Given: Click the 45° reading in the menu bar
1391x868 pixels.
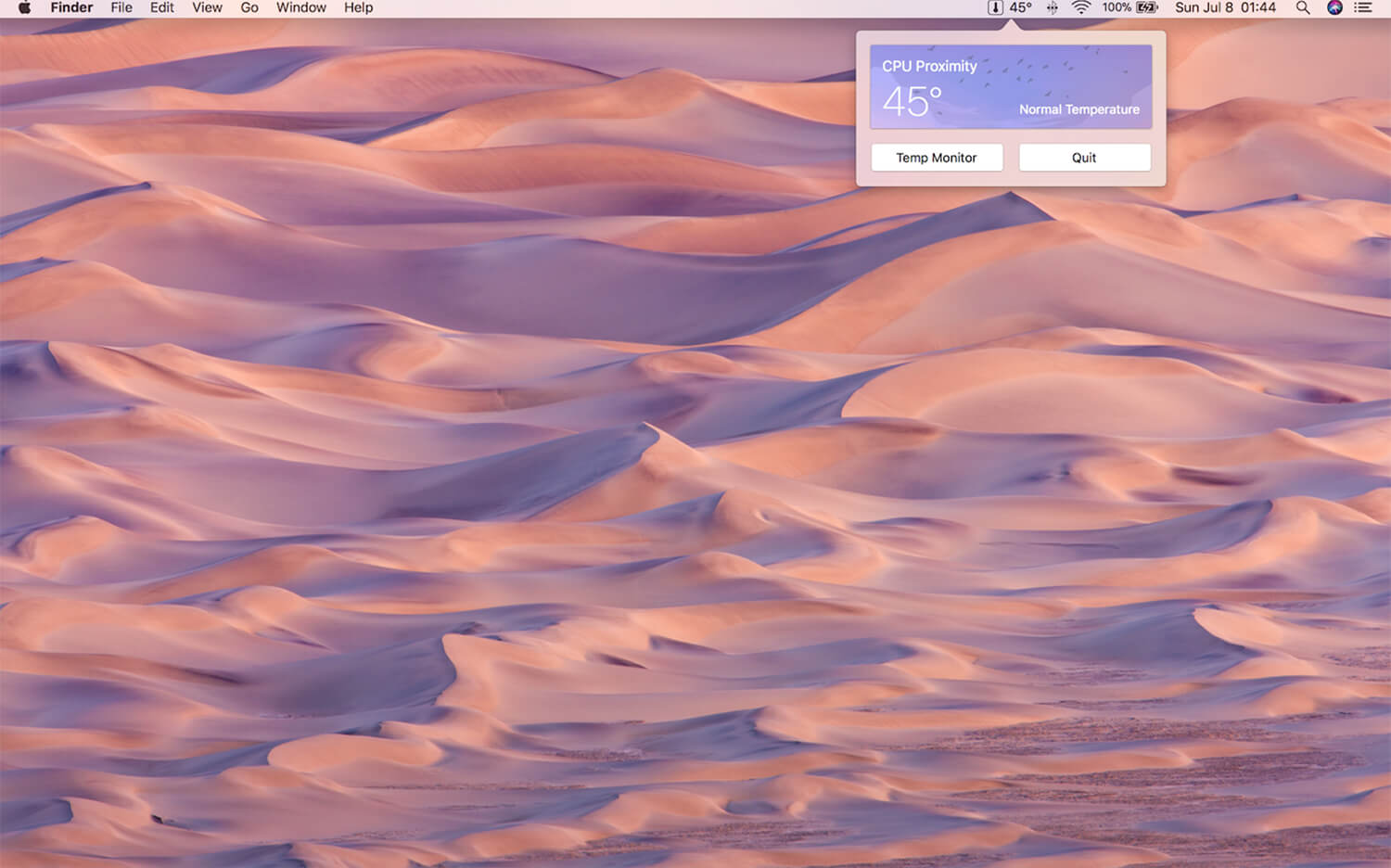Looking at the screenshot, I should click(1020, 7).
